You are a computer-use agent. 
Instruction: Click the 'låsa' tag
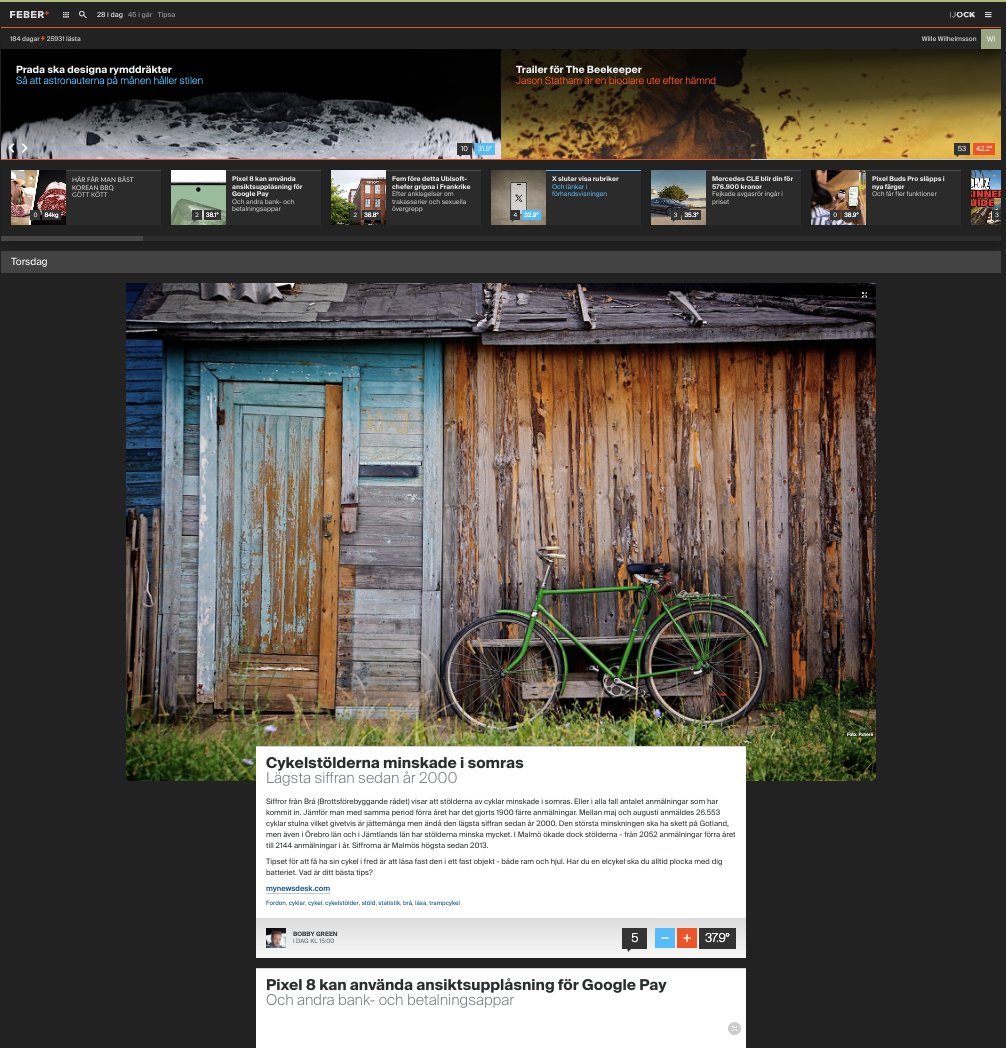point(420,903)
